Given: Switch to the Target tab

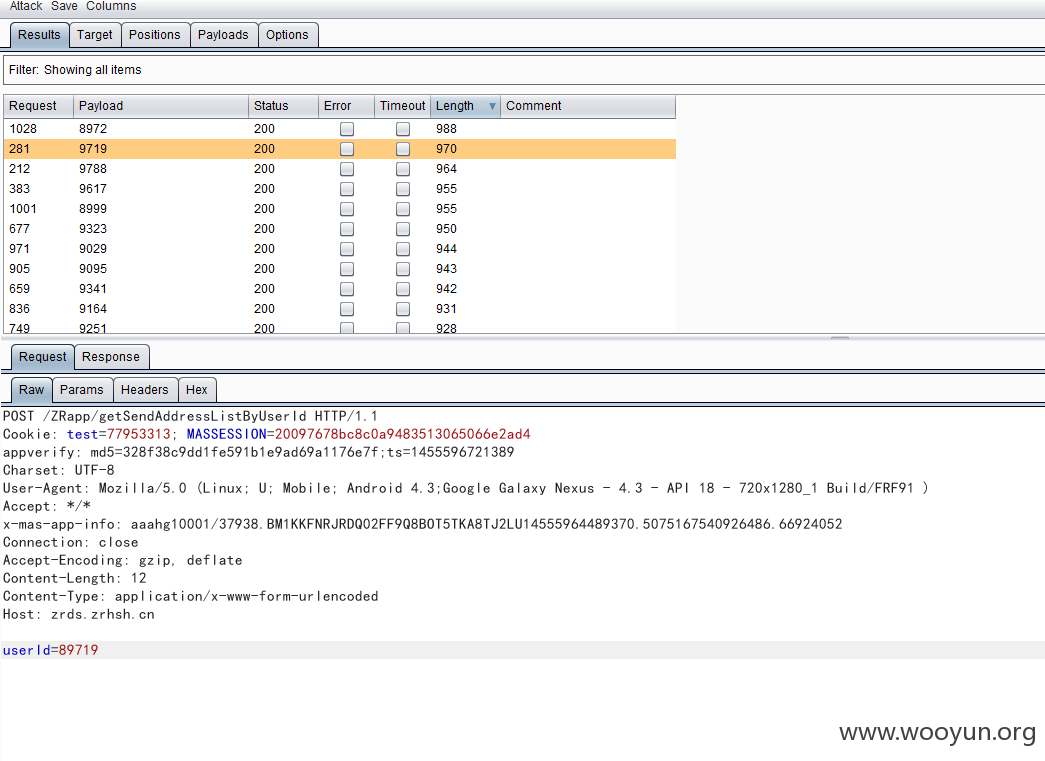Looking at the screenshot, I should pos(95,35).
